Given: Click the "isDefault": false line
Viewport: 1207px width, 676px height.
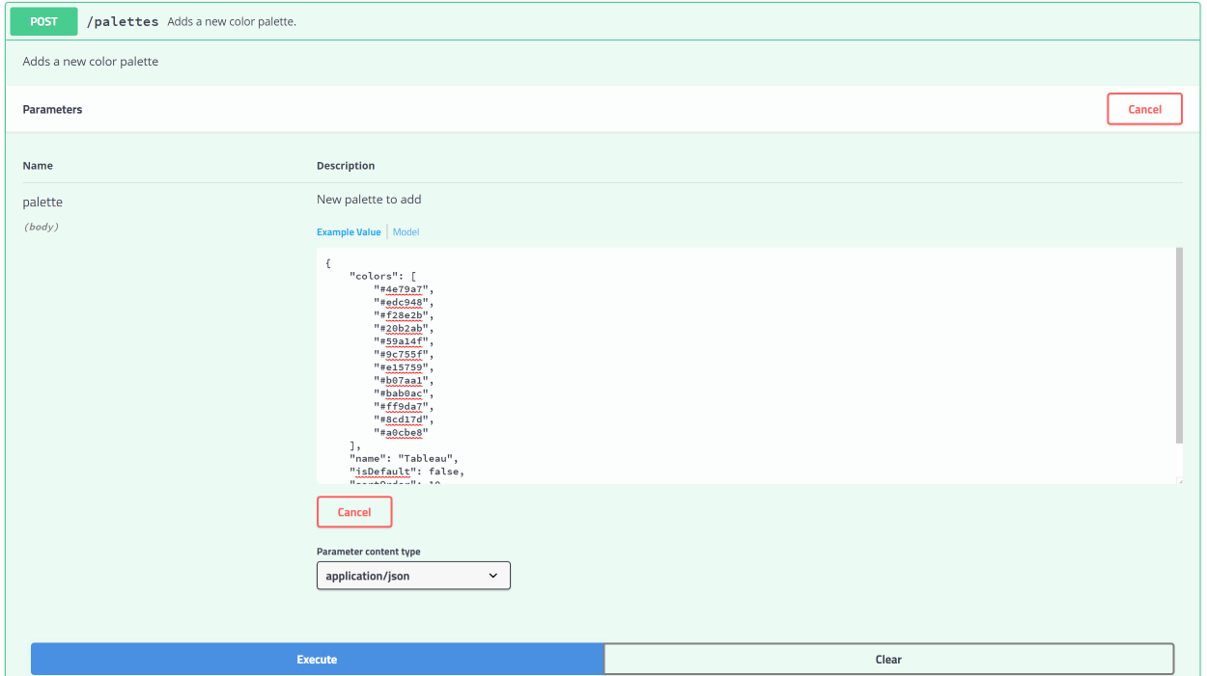Looking at the screenshot, I should pos(407,471).
